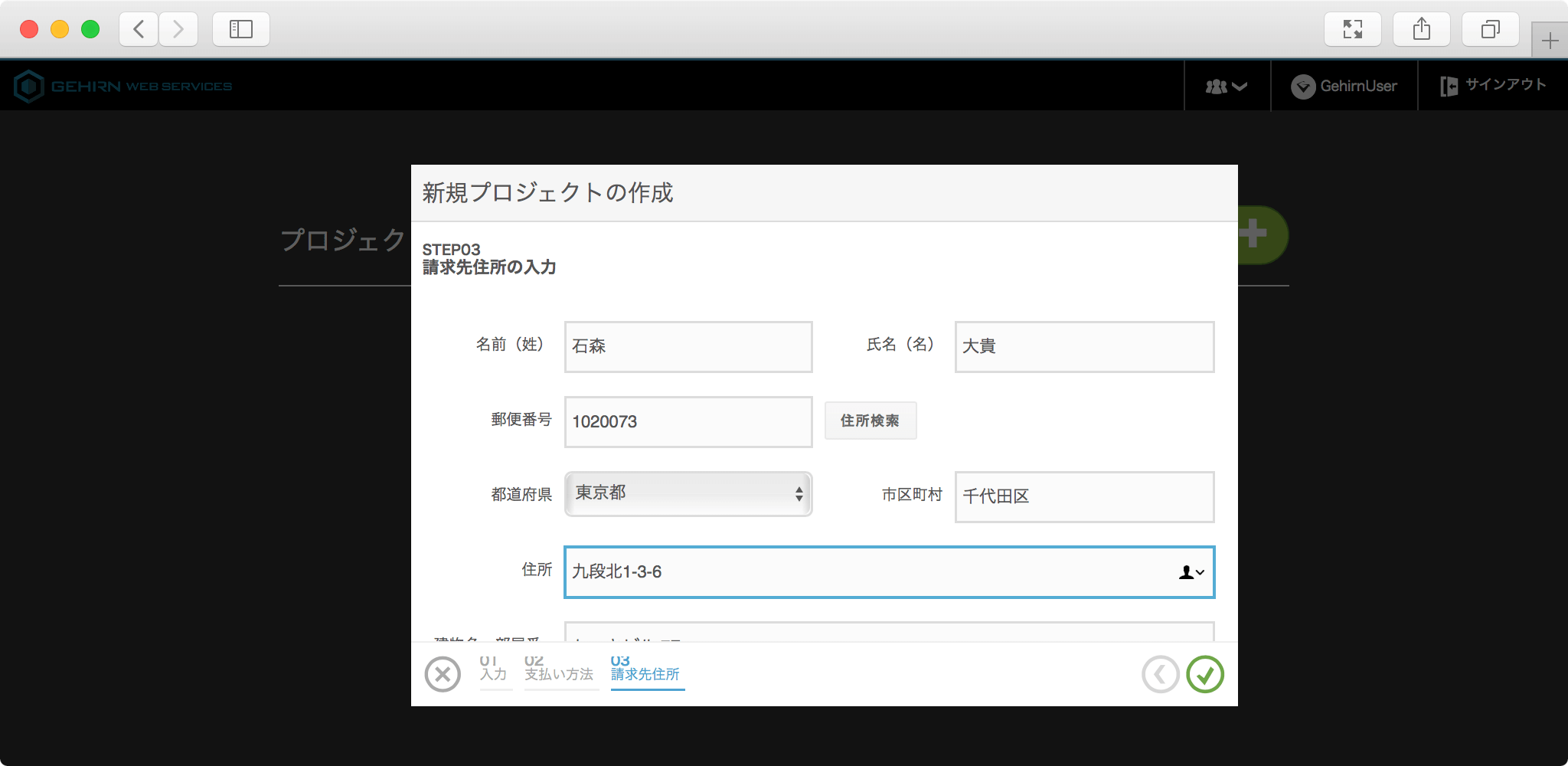The image size is (1568, 766).
Task: Click the green checkmark confirm icon
Action: point(1205,675)
